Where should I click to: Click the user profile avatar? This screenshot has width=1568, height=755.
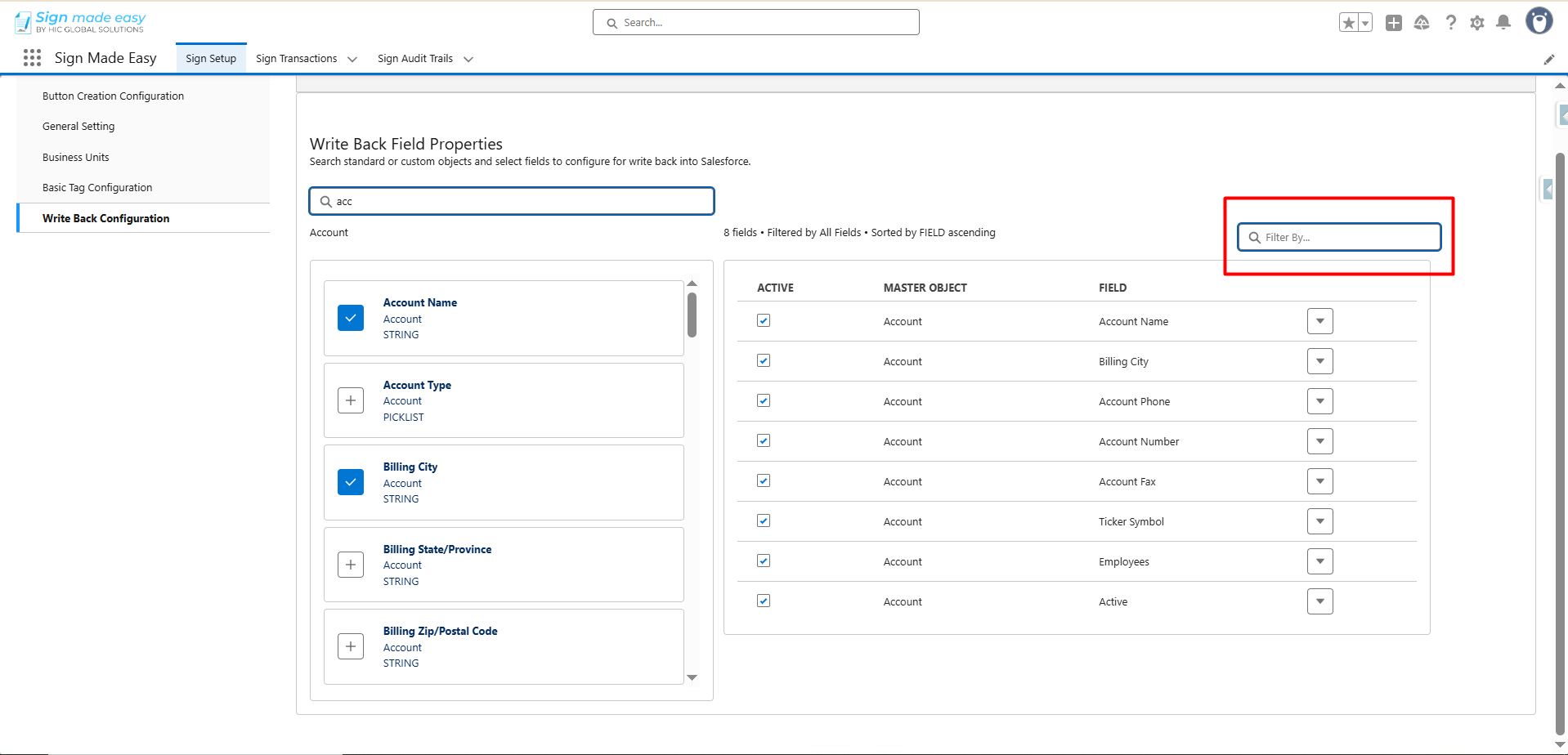coord(1539,21)
